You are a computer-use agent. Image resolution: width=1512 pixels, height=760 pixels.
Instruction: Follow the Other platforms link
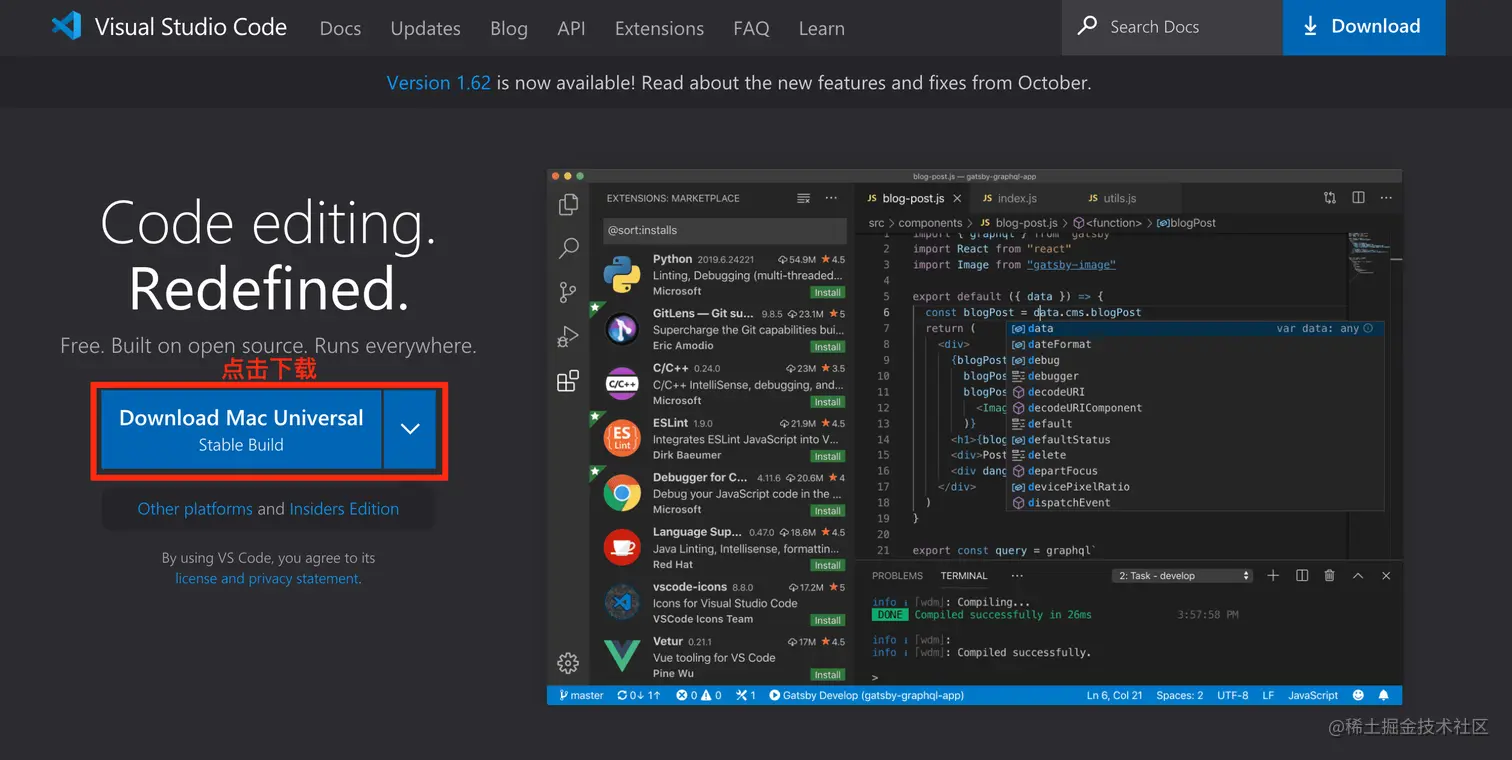click(195, 509)
